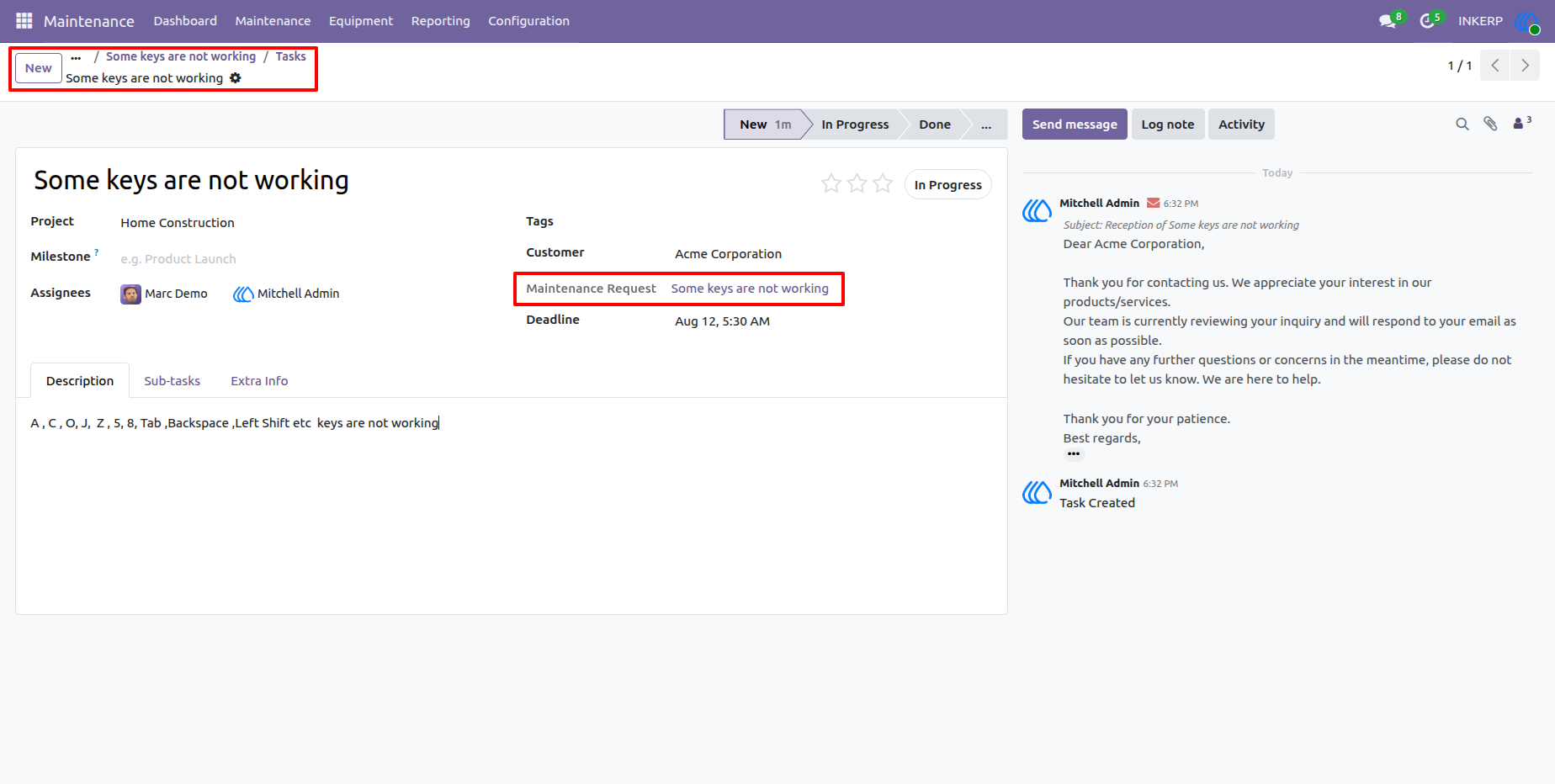Viewport: 1555px width, 784px height.
Task: Set priority with the second star
Action: click(x=857, y=183)
